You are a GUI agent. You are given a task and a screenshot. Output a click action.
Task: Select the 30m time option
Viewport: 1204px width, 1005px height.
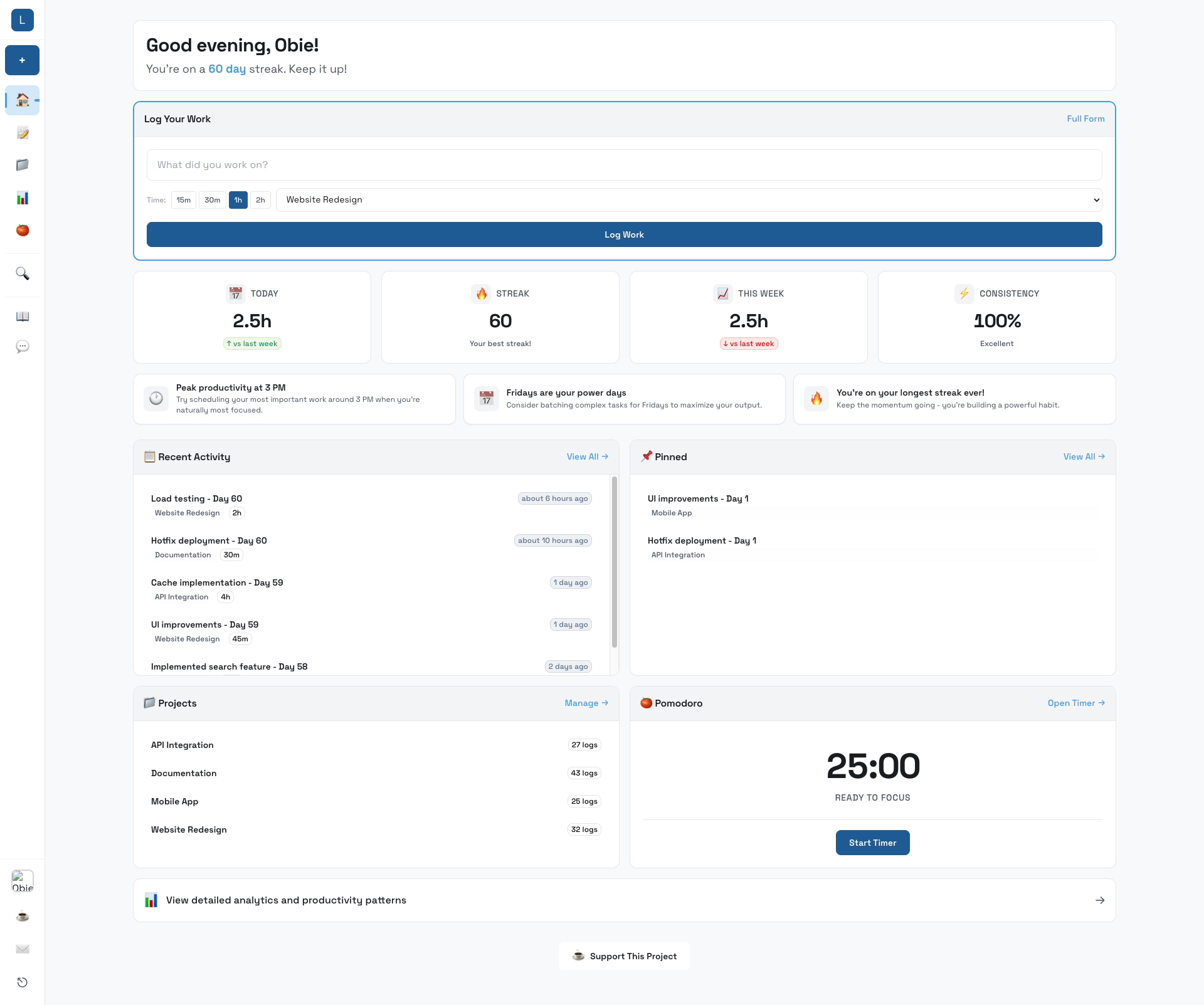(212, 199)
